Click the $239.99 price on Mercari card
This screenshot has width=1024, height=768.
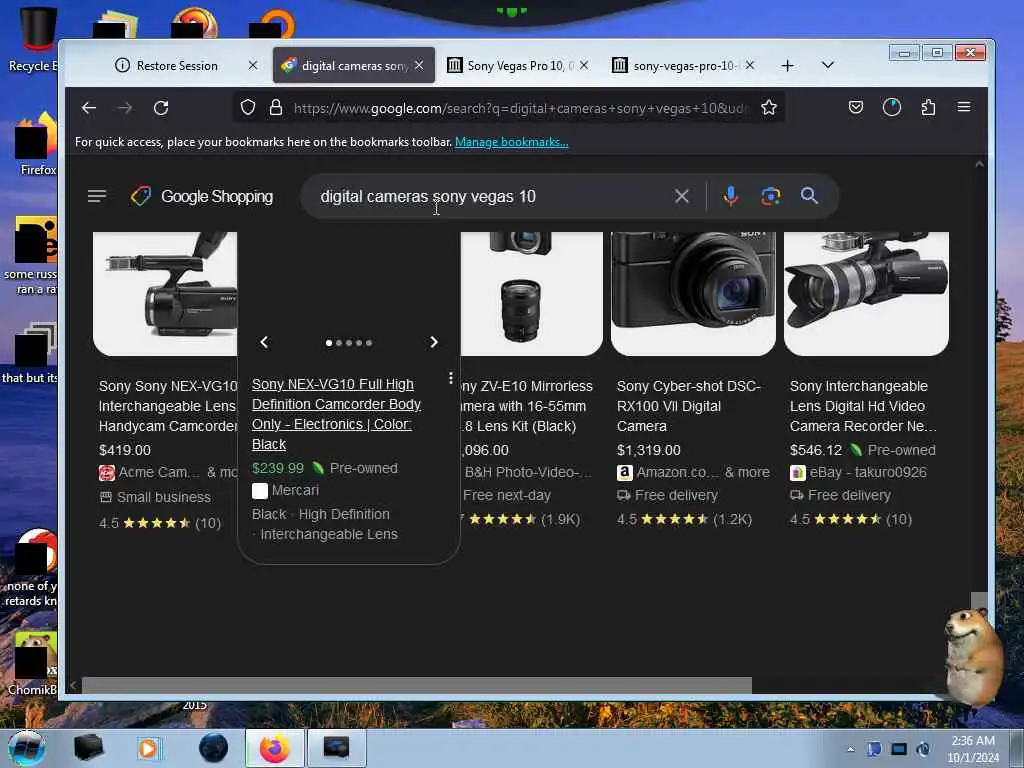point(278,468)
